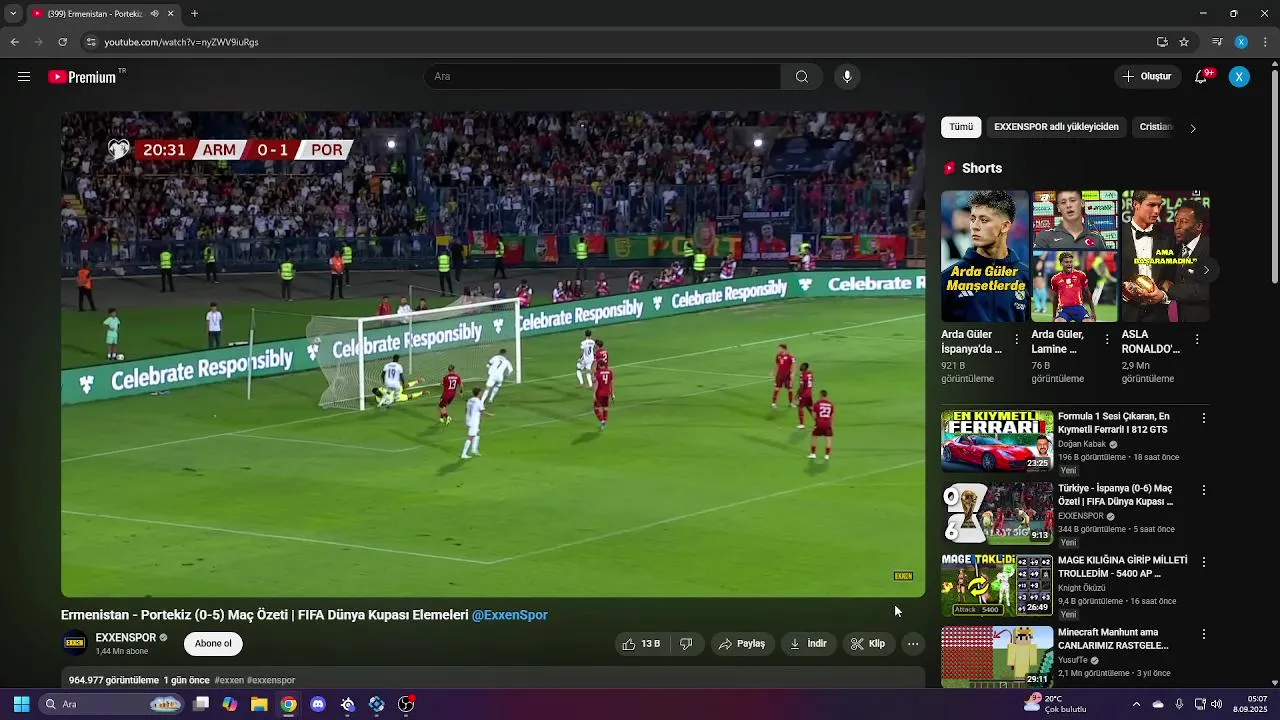Bookmark this page with star icon
Image resolution: width=1280 pixels, height=720 pixels.
(1184, 42)
